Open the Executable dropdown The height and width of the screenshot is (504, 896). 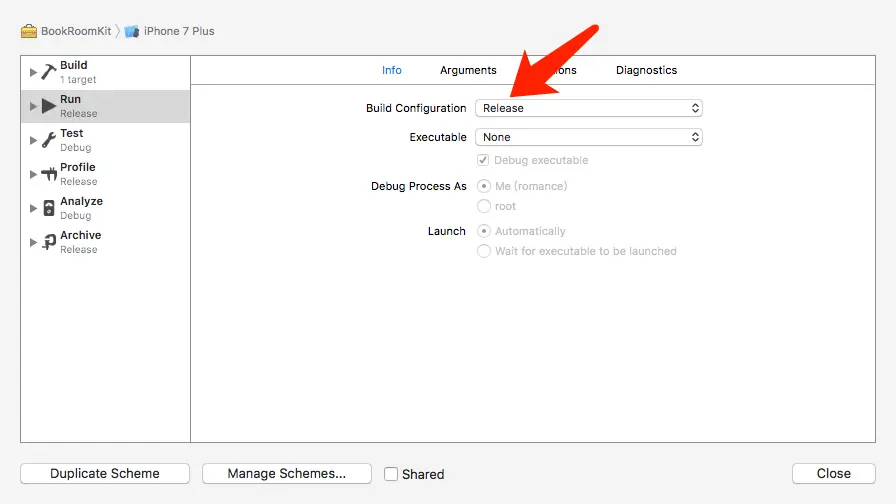click(589, 137)
